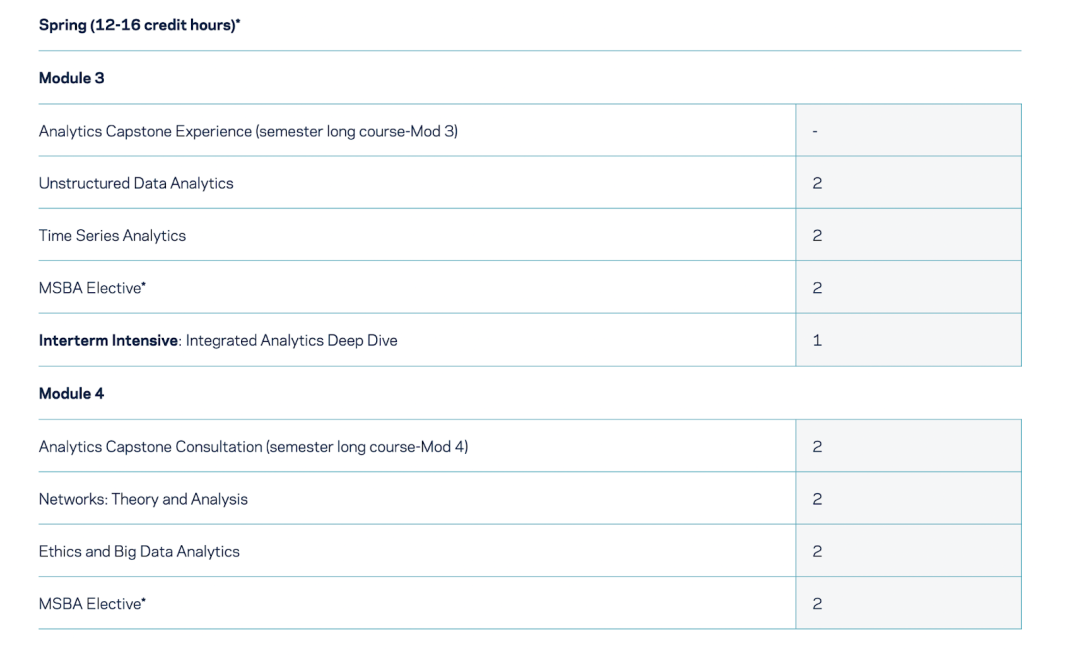The image size is (1080, 659).
Task: Select the credit value for Networks: Theory and Analysis
Action: pos(817,499)
